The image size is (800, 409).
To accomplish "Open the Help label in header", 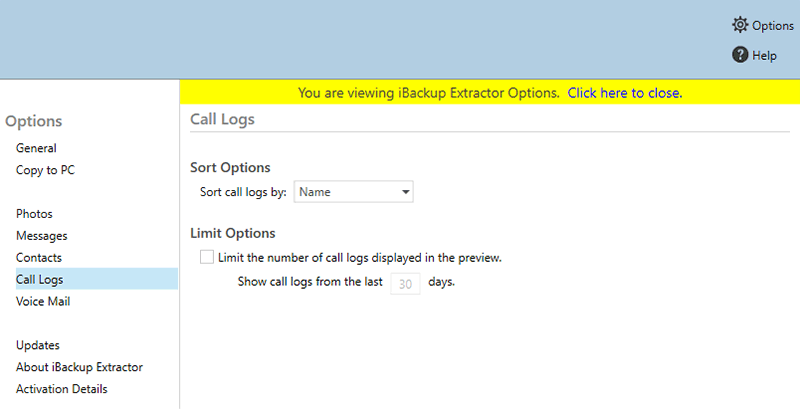I will pos(764,56).
